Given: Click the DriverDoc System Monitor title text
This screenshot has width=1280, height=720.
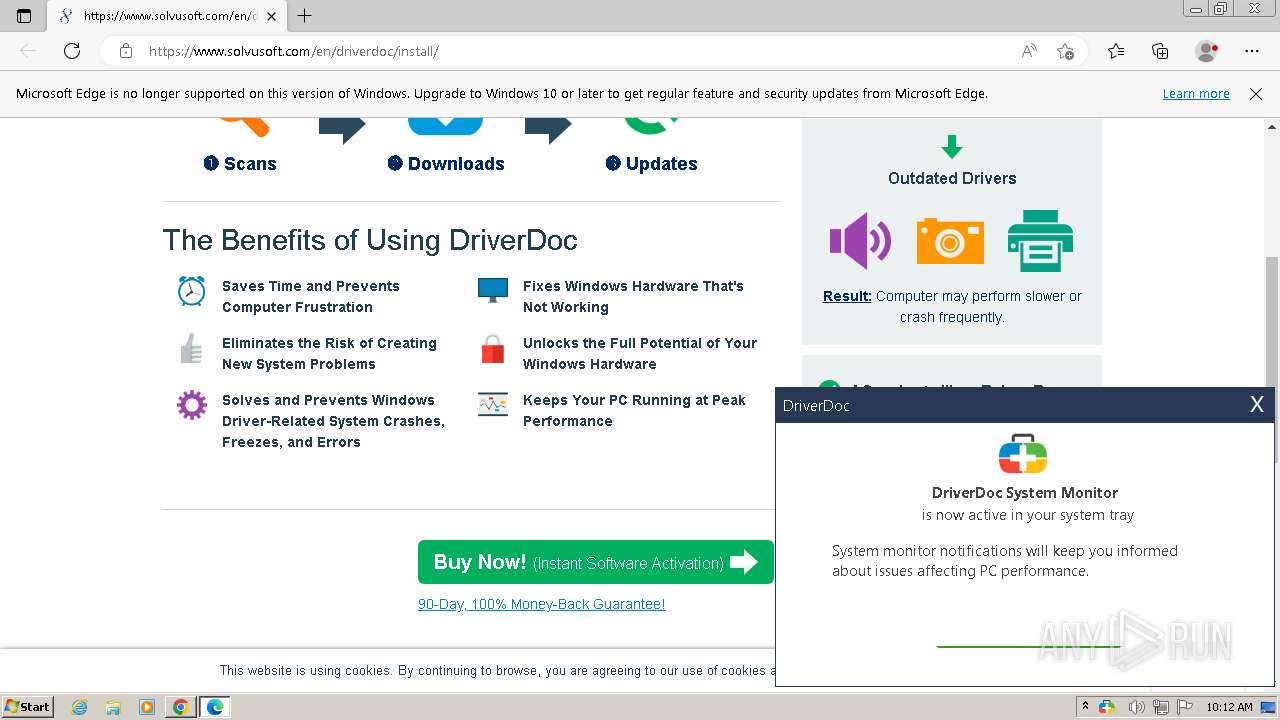Looking at the screenshot, I should pyautogui.click(x=1025, y=492).
